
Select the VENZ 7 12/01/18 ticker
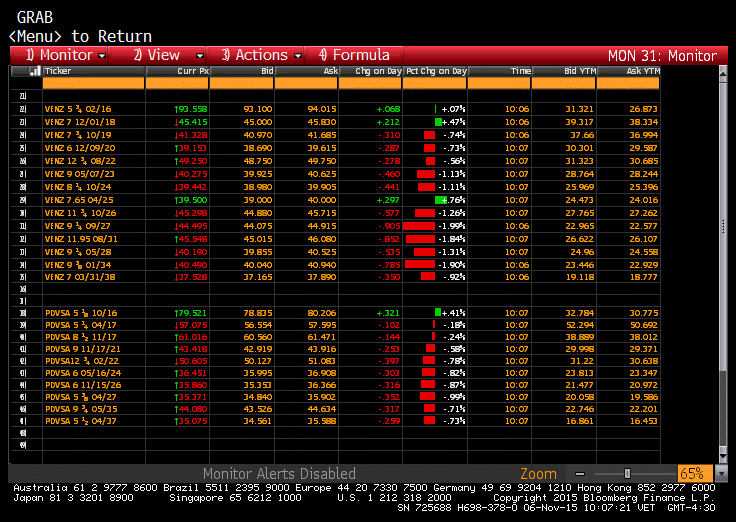click(x=80, y=122)
